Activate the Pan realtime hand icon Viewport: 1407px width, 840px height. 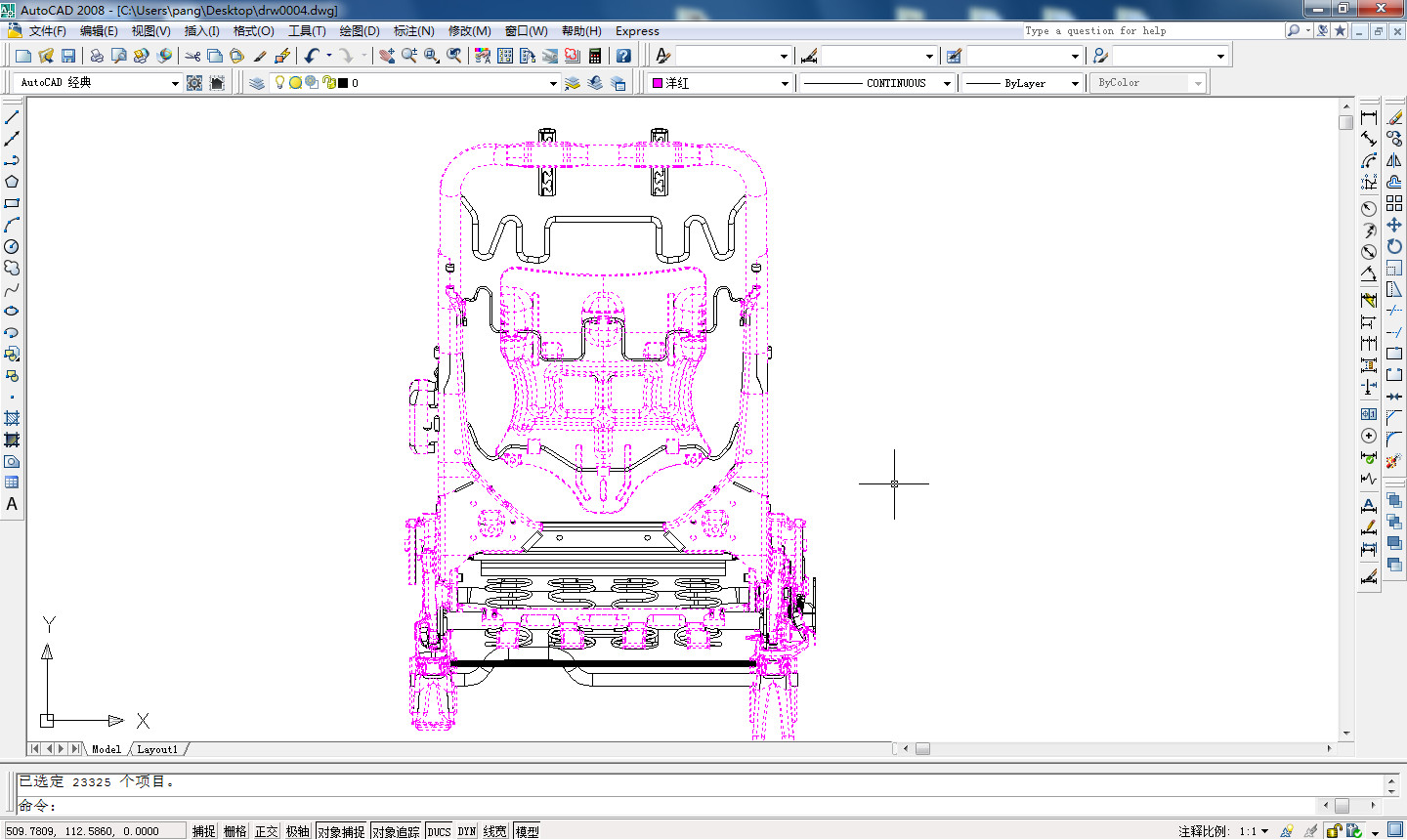[x=387, y=56]
